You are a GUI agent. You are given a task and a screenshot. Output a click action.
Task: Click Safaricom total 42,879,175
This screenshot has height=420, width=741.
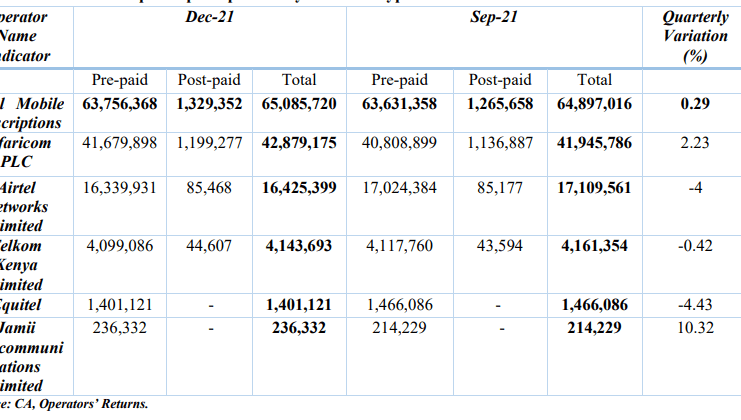coord(299,143)
